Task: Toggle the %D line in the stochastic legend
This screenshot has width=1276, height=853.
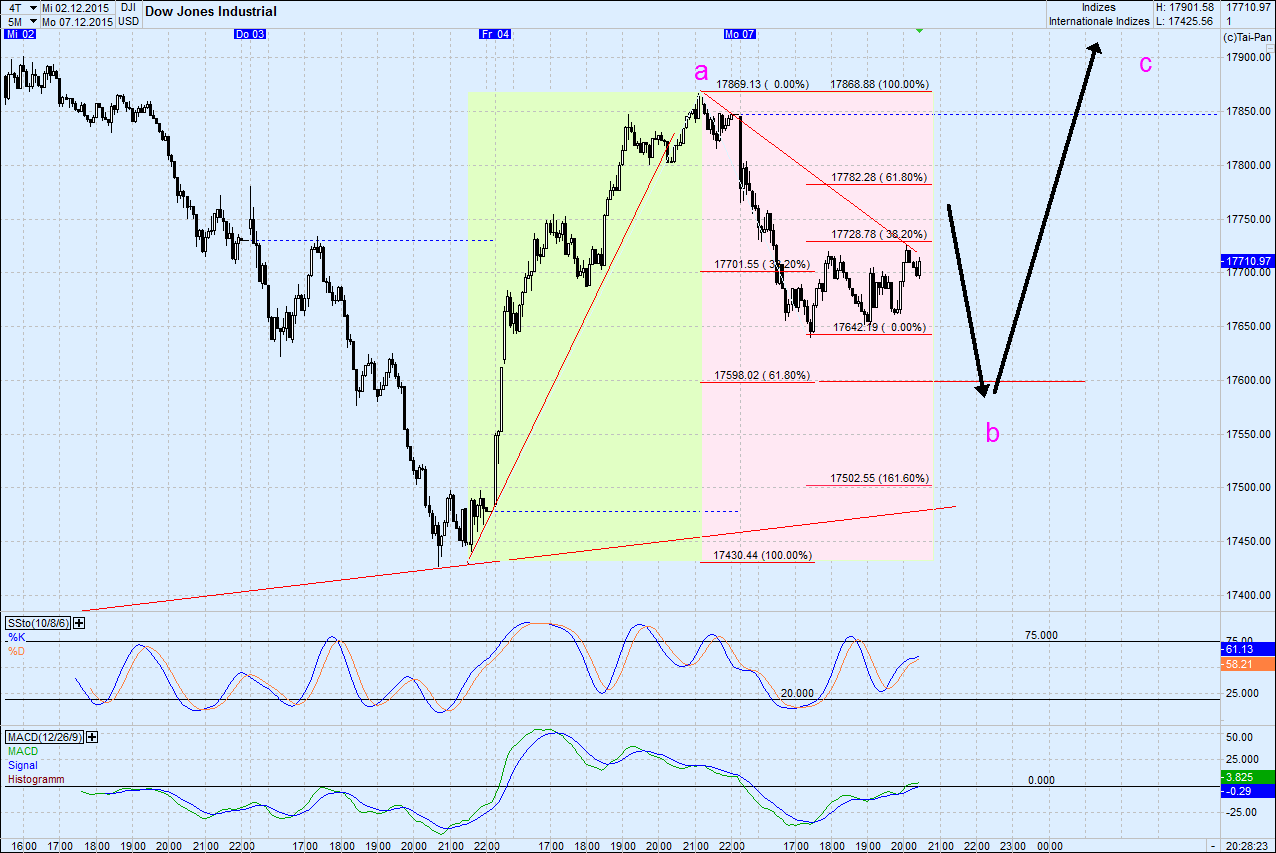Action: pyautogui.click(x=16, y=651)
